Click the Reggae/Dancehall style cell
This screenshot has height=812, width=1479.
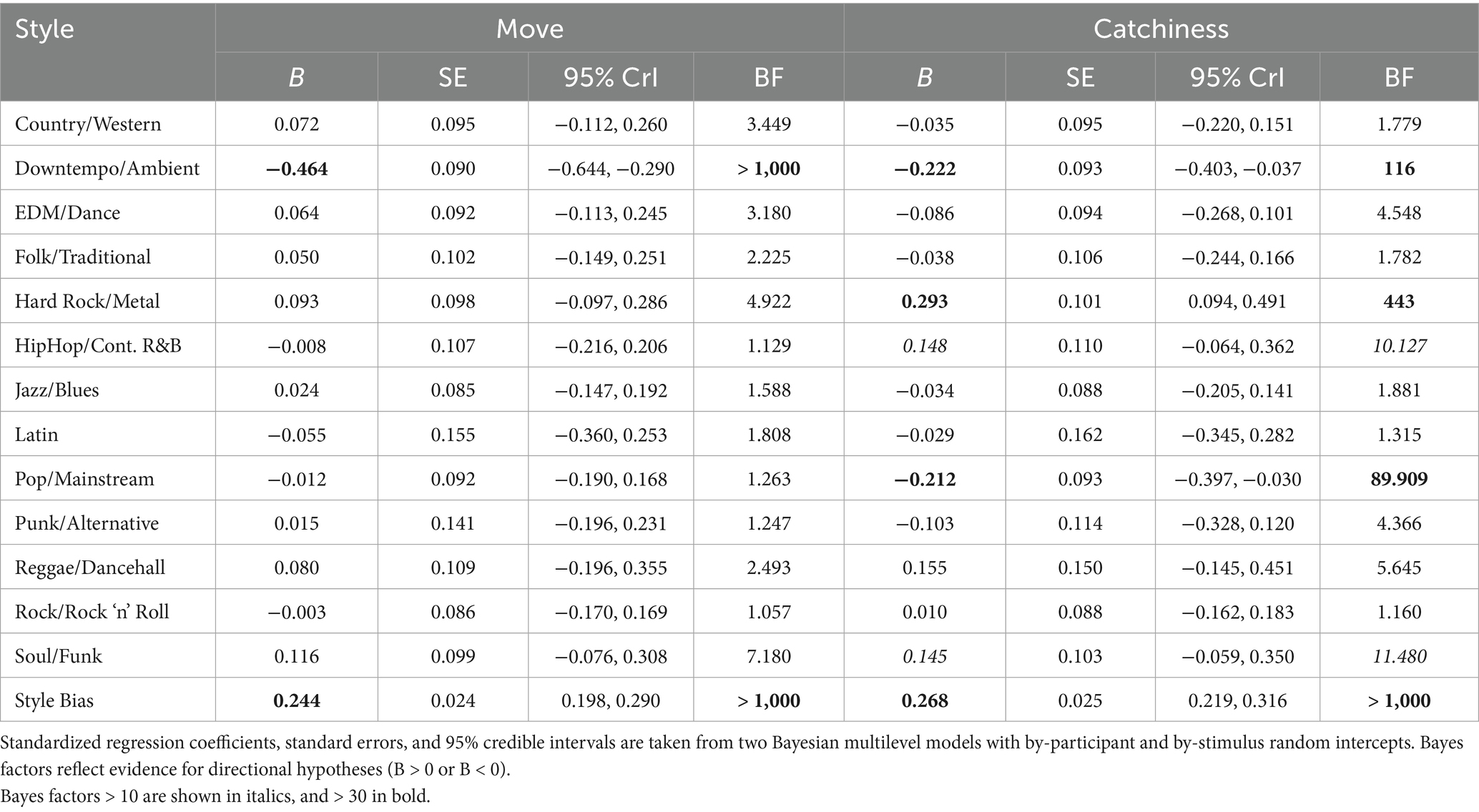(x=90, y=568)
